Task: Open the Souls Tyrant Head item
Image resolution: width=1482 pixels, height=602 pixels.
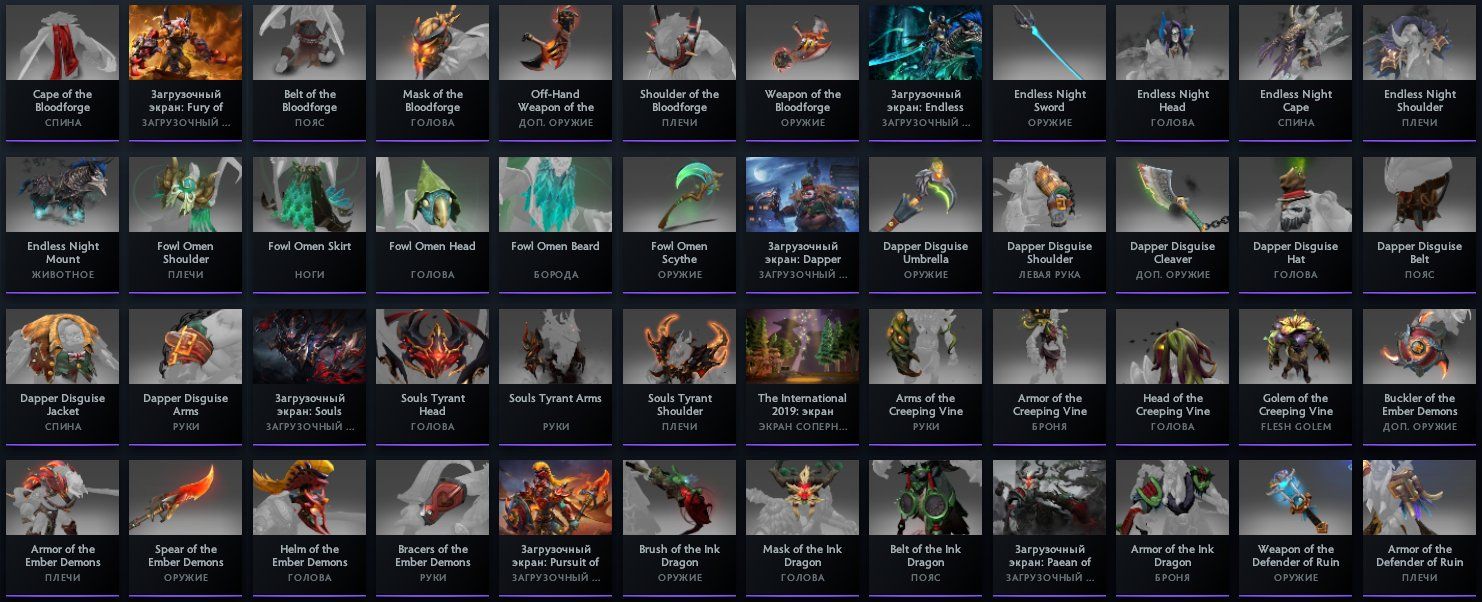Action: (x=432, y=376)
